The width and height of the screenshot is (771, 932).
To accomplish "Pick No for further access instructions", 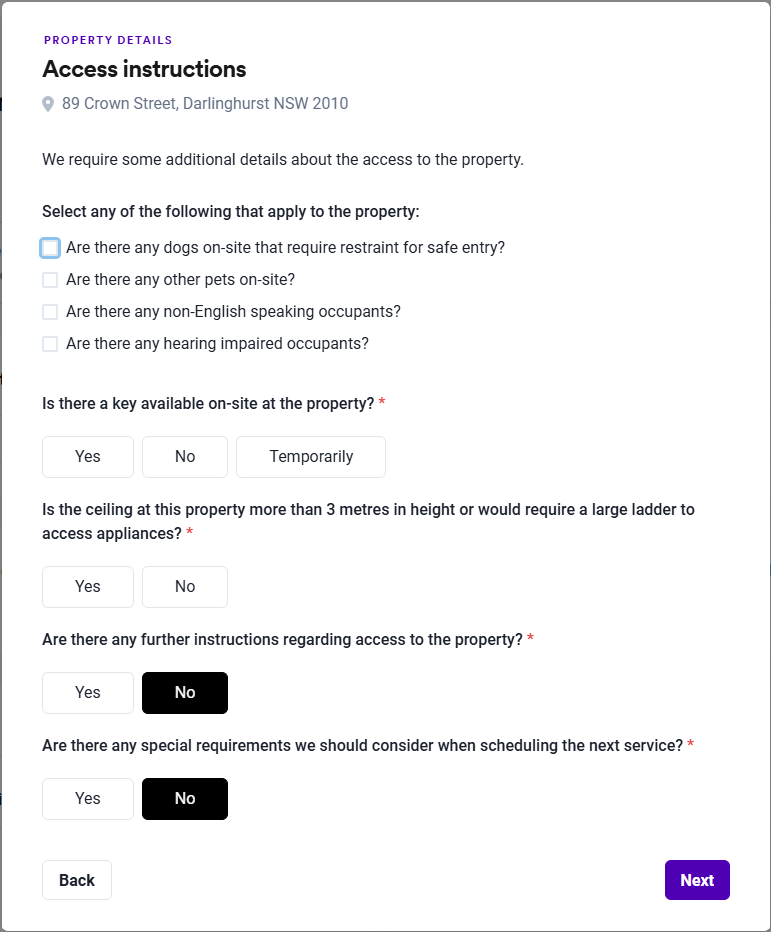I will tap(185, 693).
